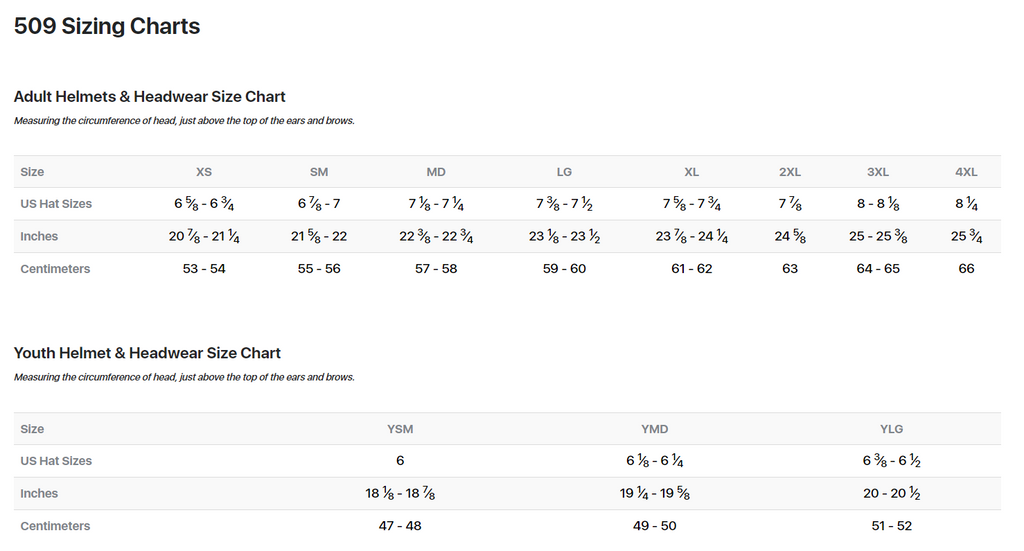Click the XS column header in adult chart
1024x551 pixels.
[204, 172]
